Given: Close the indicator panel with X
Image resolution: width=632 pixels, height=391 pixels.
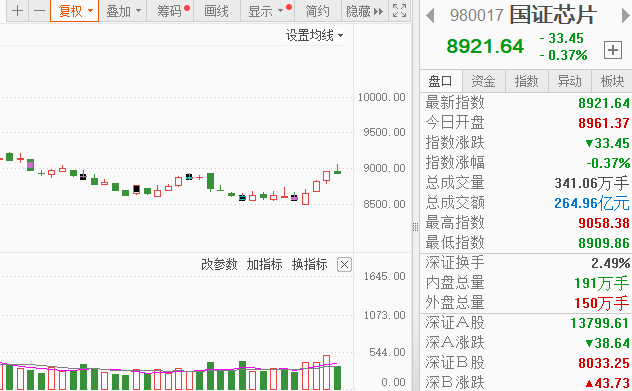Looking at the screenshot, I should (x=344, y=265).
